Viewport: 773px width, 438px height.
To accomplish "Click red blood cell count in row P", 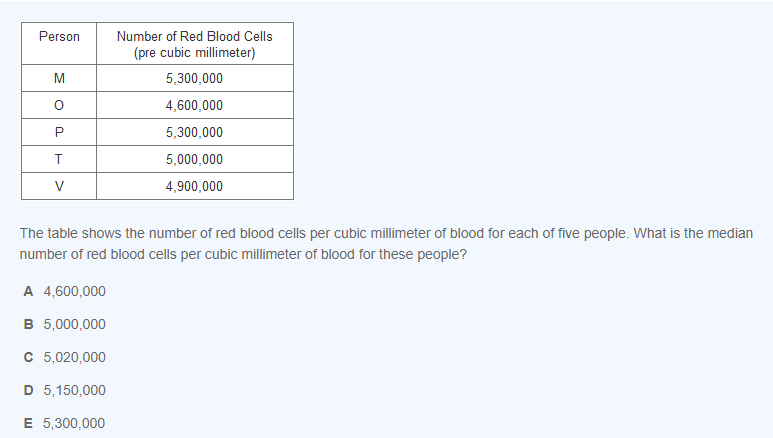I will click(x=194, y=133).
